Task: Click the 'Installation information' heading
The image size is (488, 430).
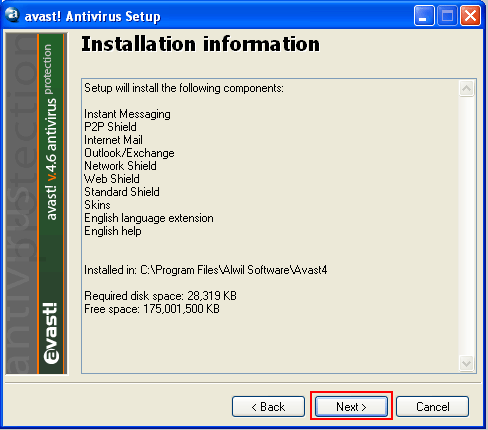Action: pos(200,44)
